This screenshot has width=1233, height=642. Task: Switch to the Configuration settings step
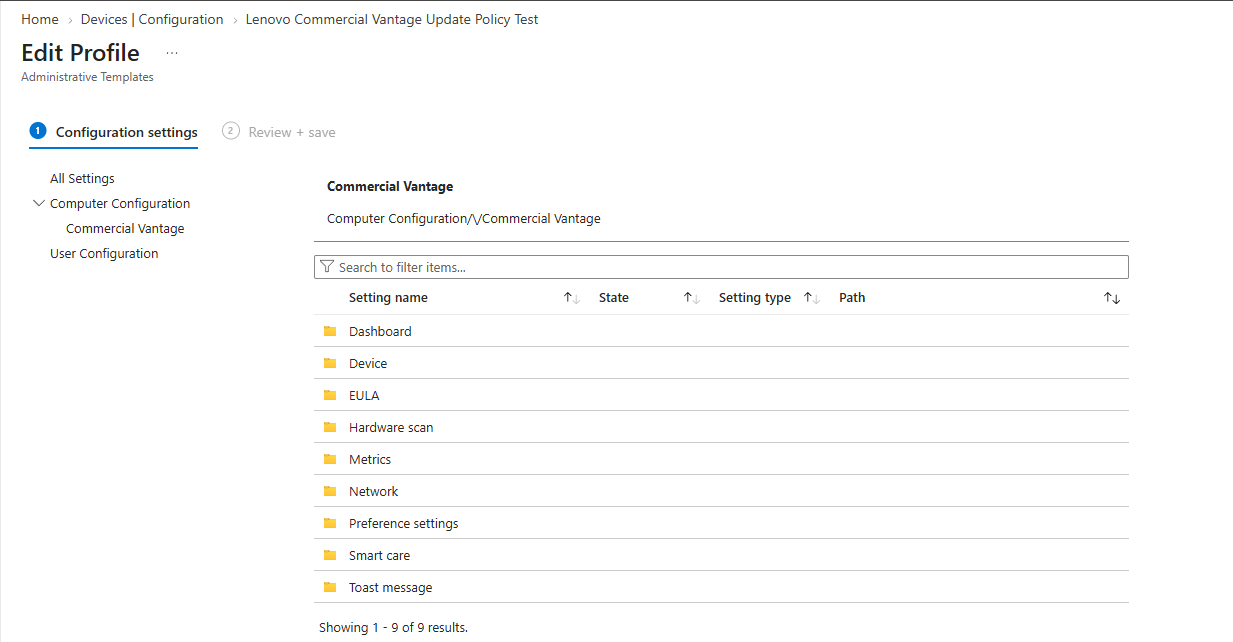[114, 132]
